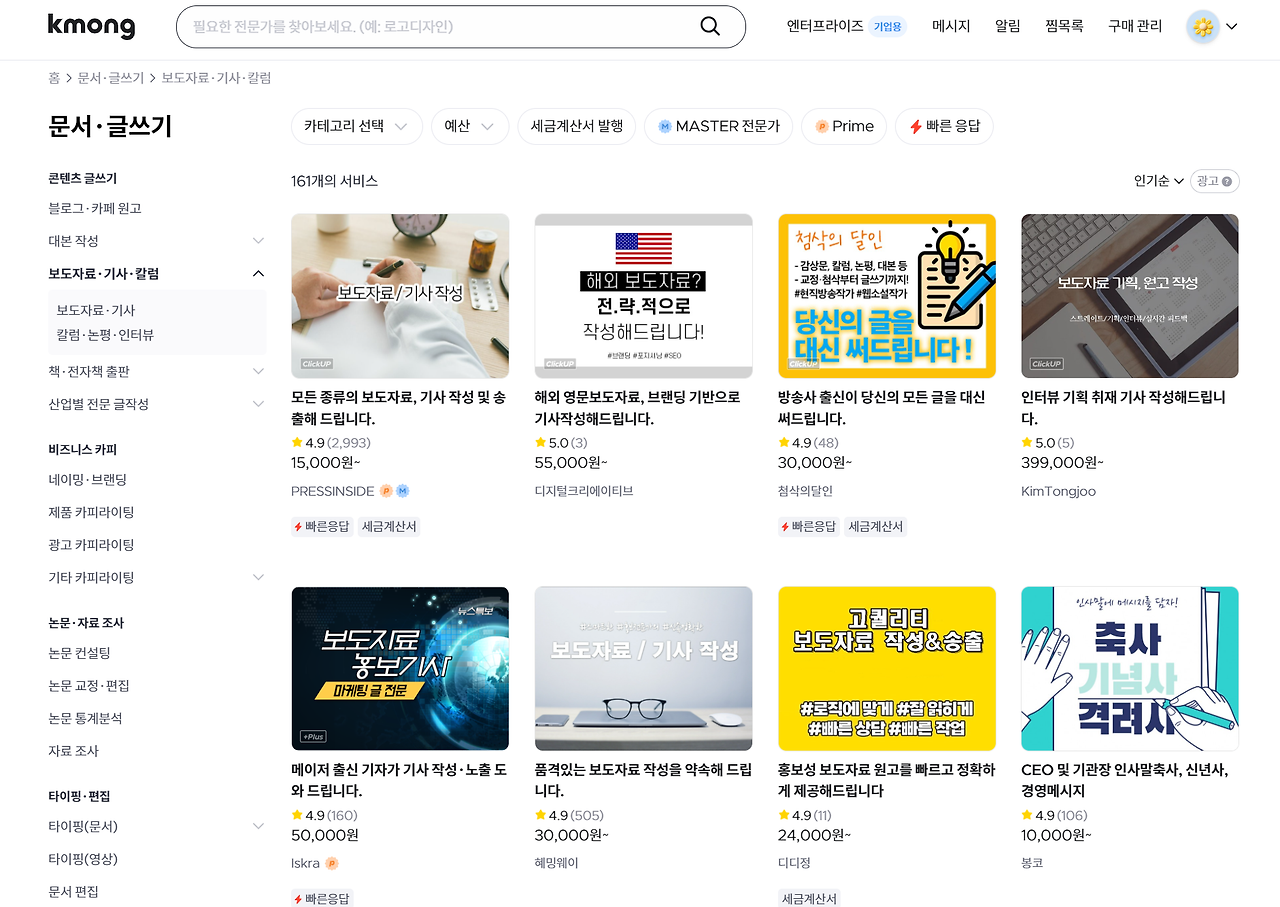This screenshot has width=1280, height=907.
Task: Expand the 대본 작성 category
Action: [x=258, y=241]
